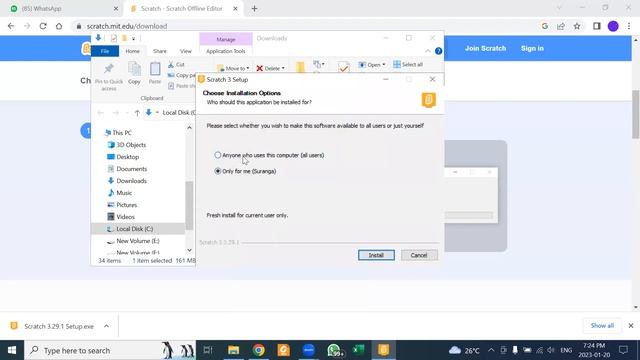Open the notification center icon
This screenshot has height=360, width=640.
(623, 350)
